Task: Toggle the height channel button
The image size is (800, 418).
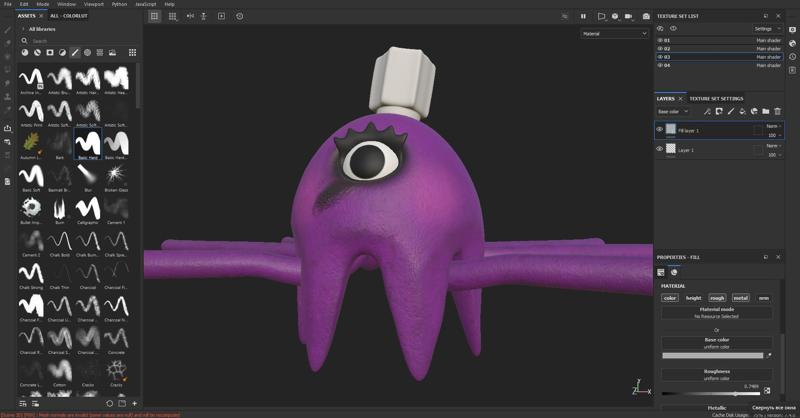Action: [x=693, y=298]
